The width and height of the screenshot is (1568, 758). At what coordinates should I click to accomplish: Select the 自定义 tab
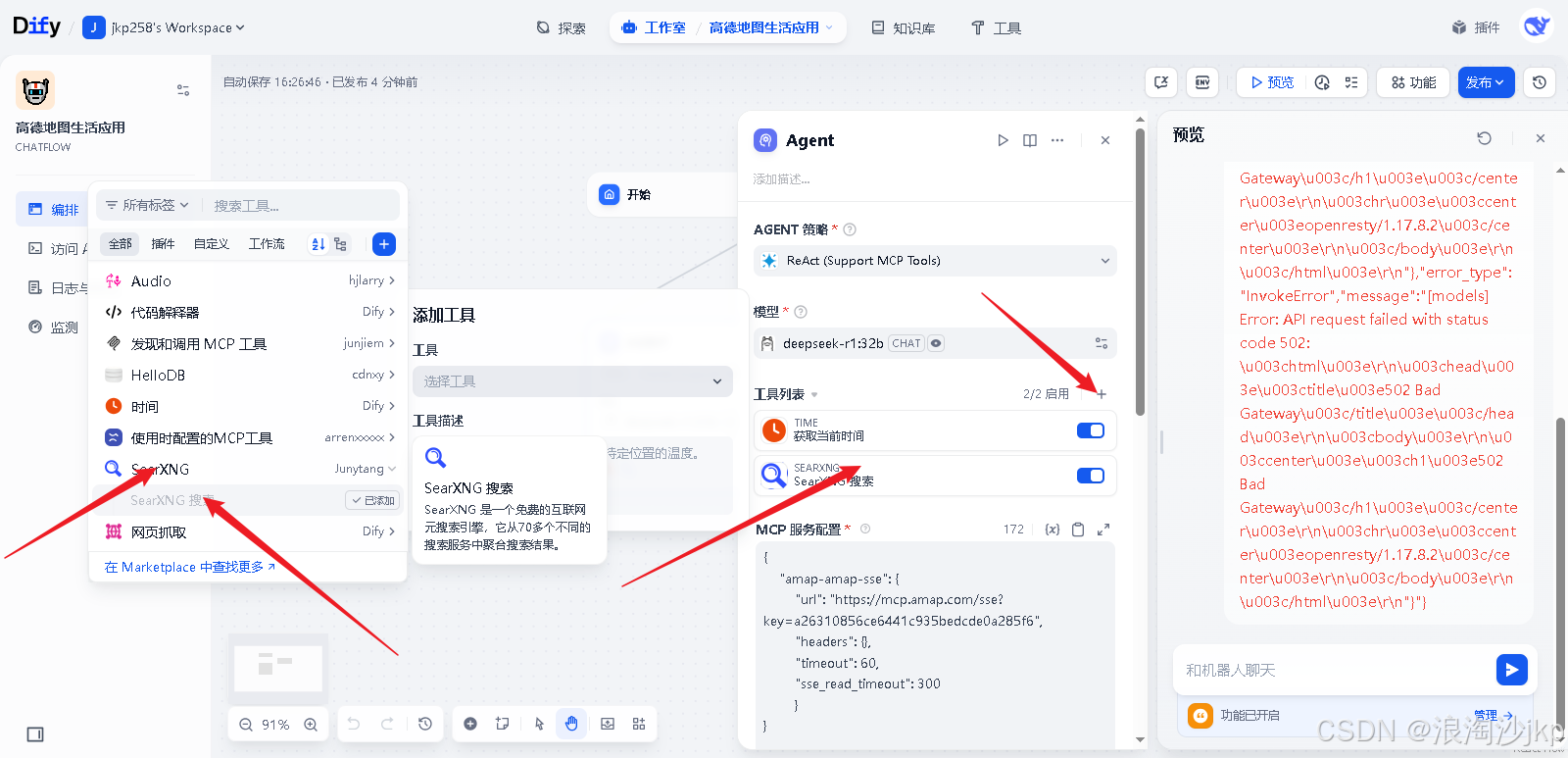pyautogui.click(x=211, y=244)
